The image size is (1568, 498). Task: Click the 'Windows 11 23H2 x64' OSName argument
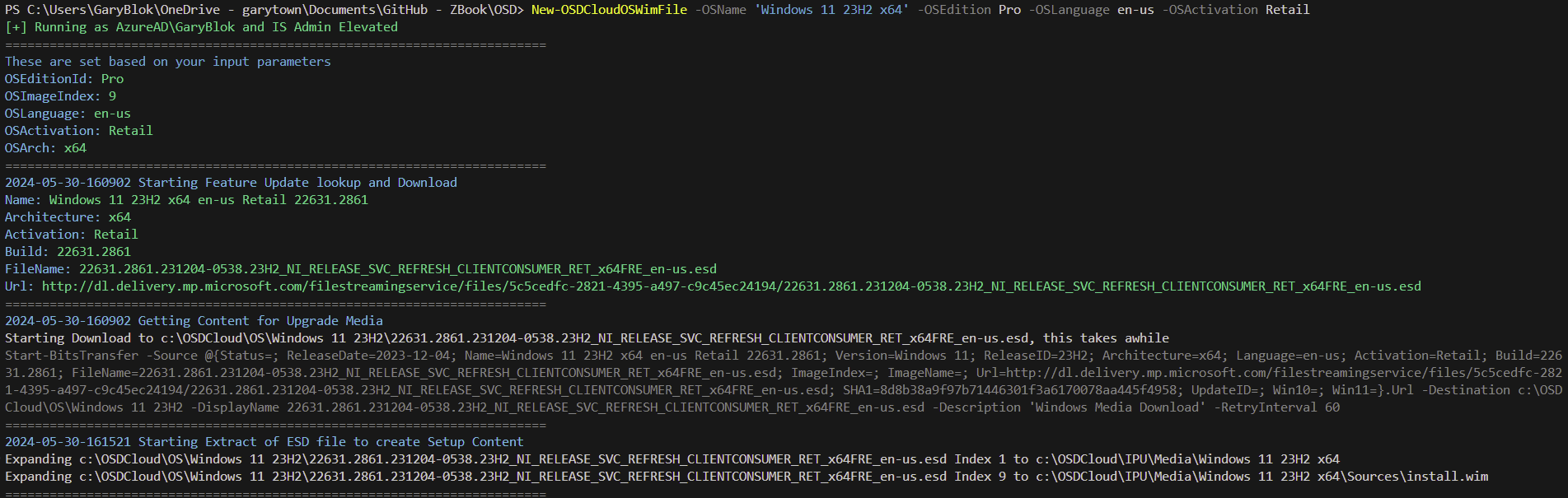pyautogui.click(x=831, y=10)
